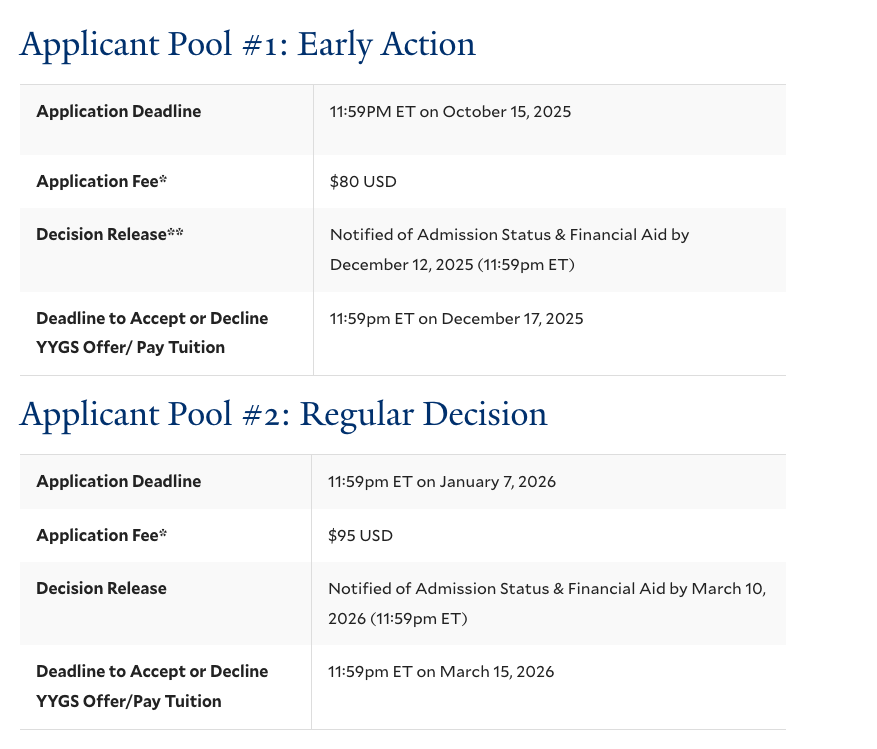Select the Early Action Application Fee label
The width and height of the screenshot is (877, 749).
click(x=101, y=181)
